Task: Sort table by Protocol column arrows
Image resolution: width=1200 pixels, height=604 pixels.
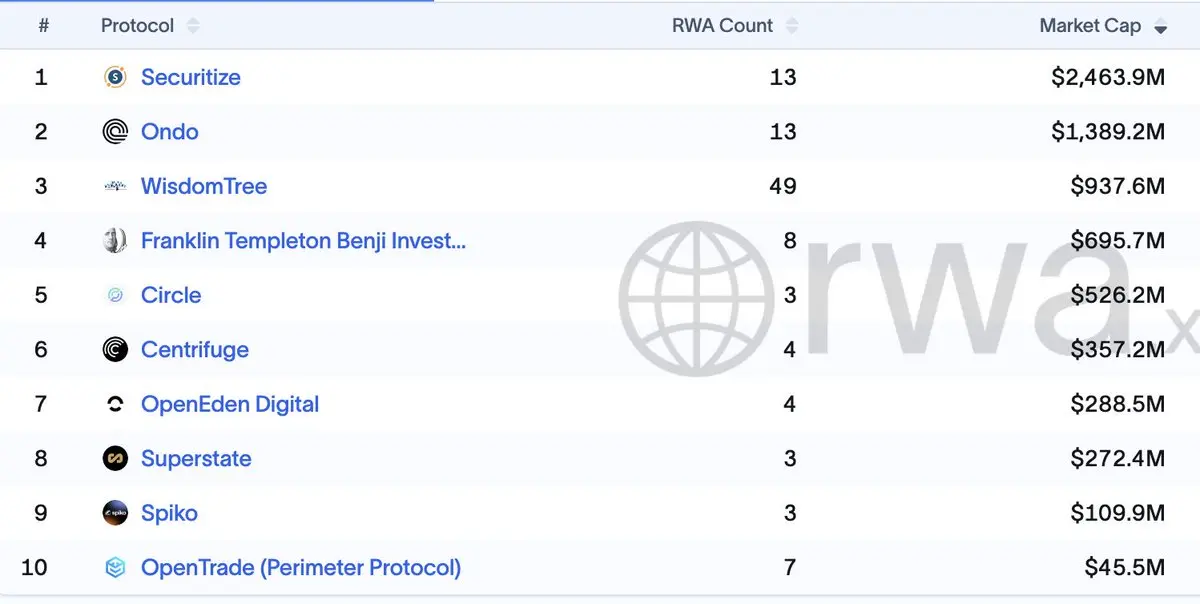Action: coord(193,26)
